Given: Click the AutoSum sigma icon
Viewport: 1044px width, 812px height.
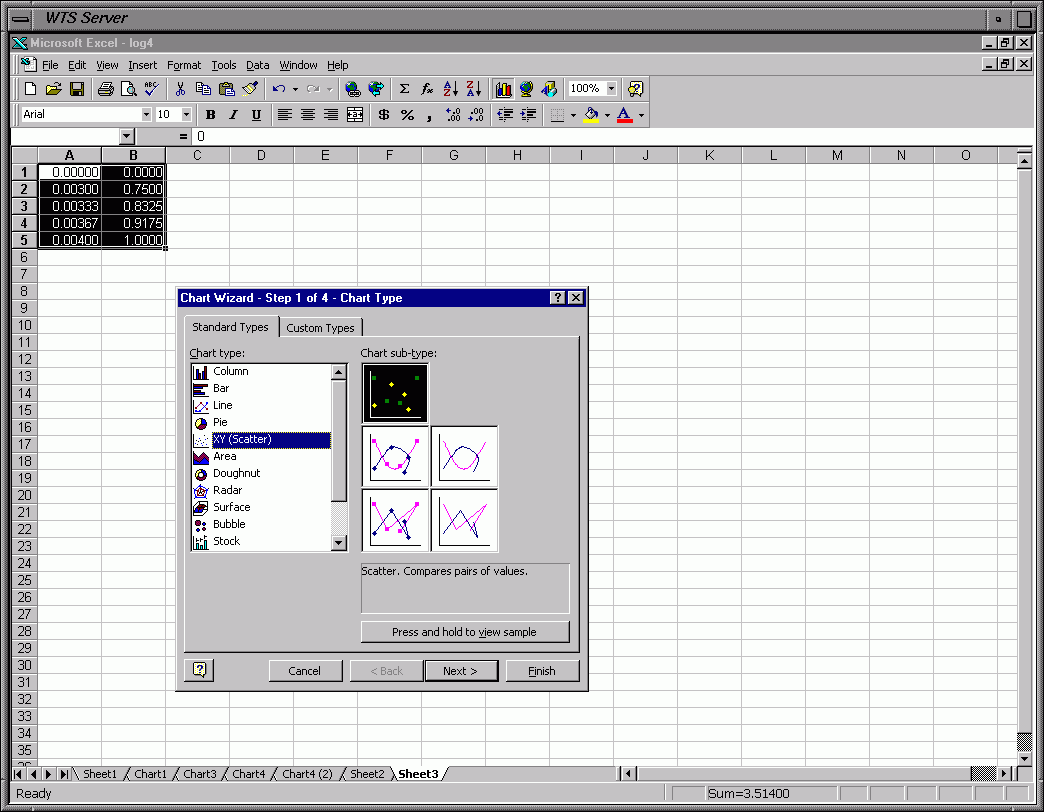Looking at the screenshot, I should tap(404, 89).
